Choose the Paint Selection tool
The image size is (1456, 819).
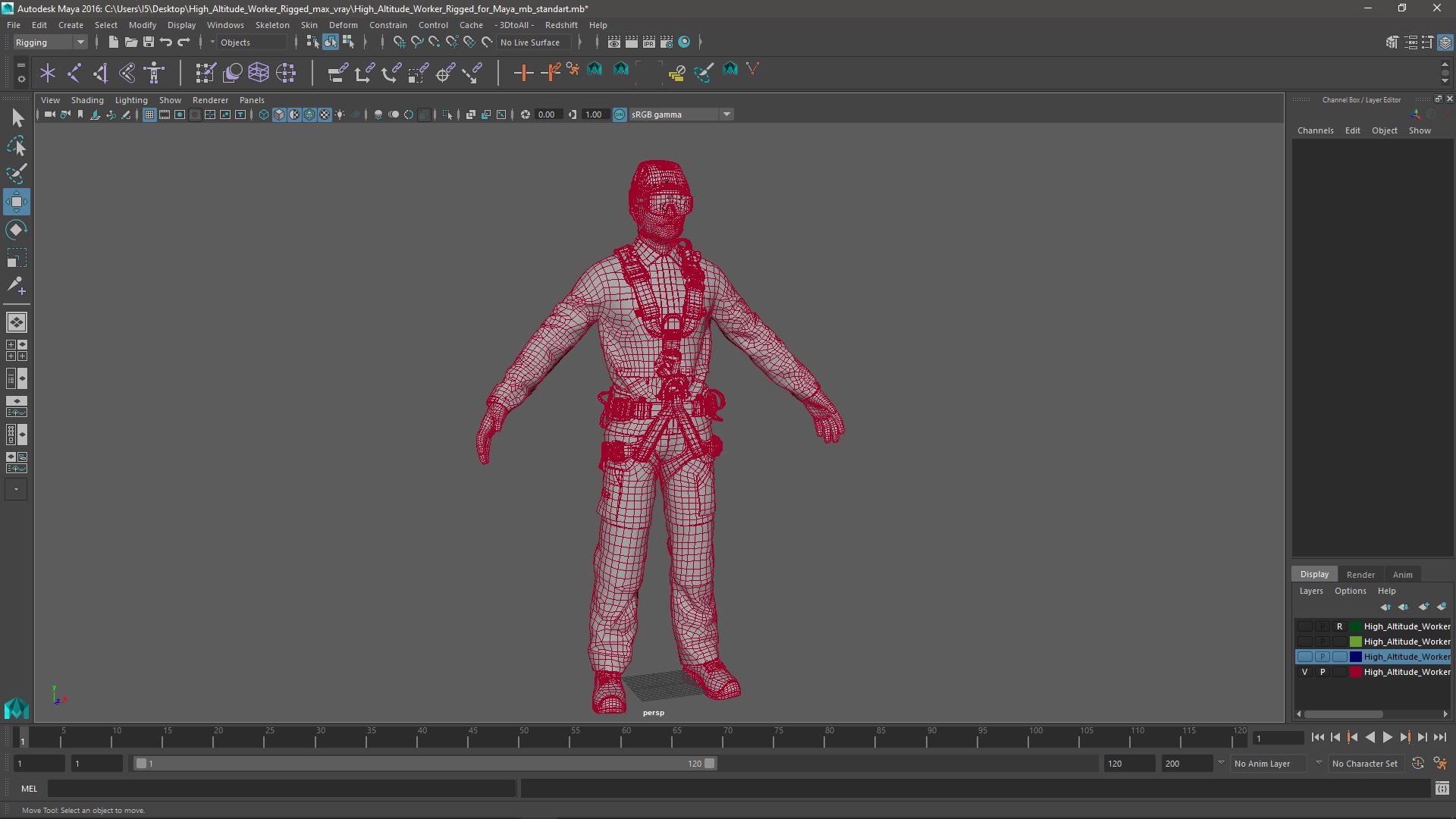click(x=17, y=174)
